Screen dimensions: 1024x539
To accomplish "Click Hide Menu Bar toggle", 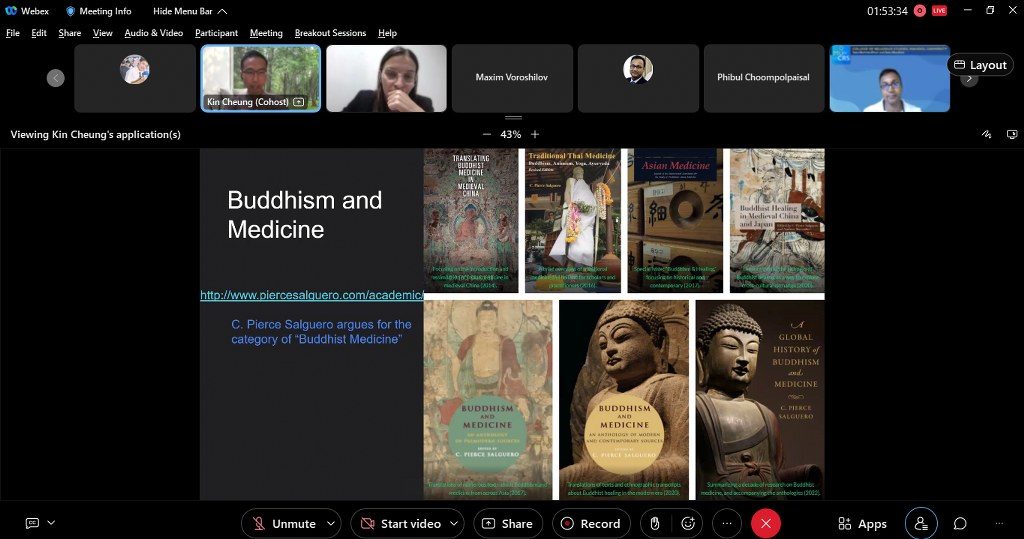I will click(x=190, y=11).
